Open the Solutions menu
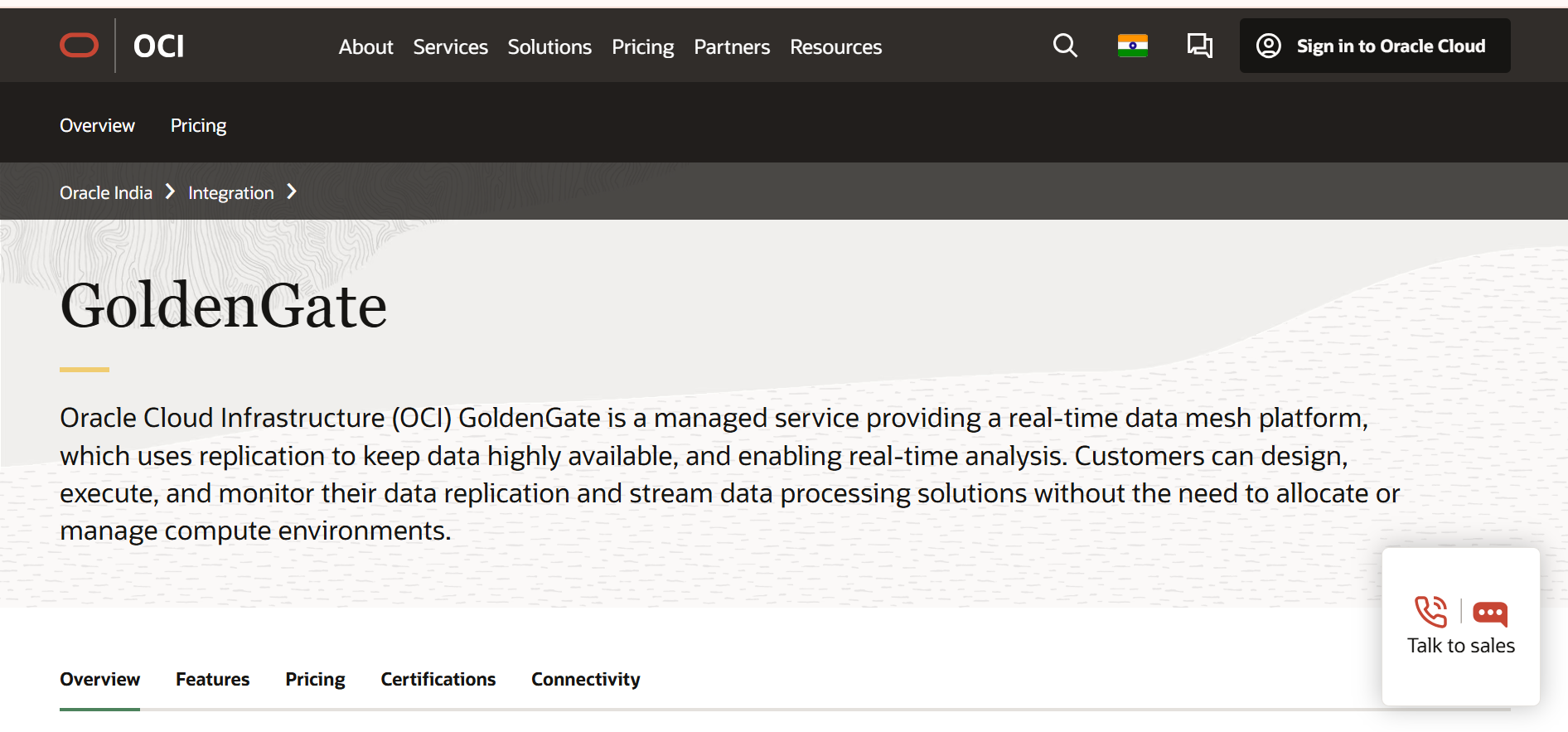Viewport: 1568px width, 732px height. click(549, 47)
